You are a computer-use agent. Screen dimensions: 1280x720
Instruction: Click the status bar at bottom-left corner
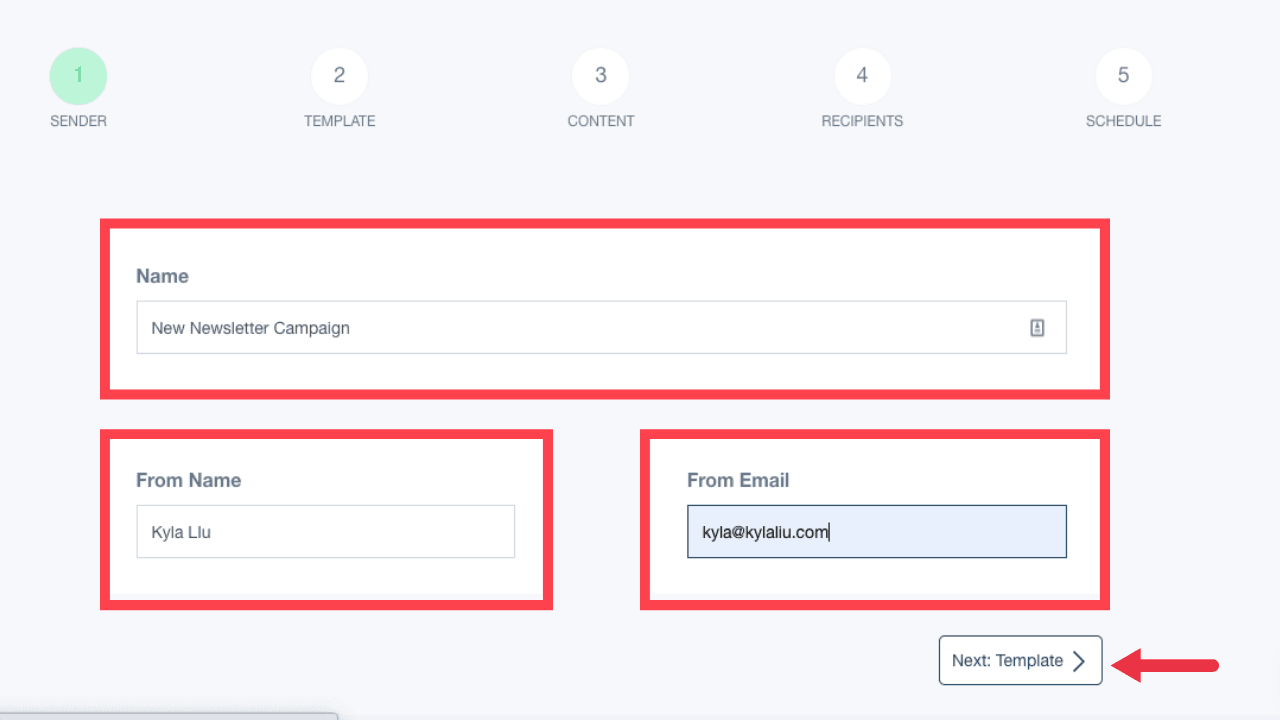pyautogui.click(x=168, y=715)
